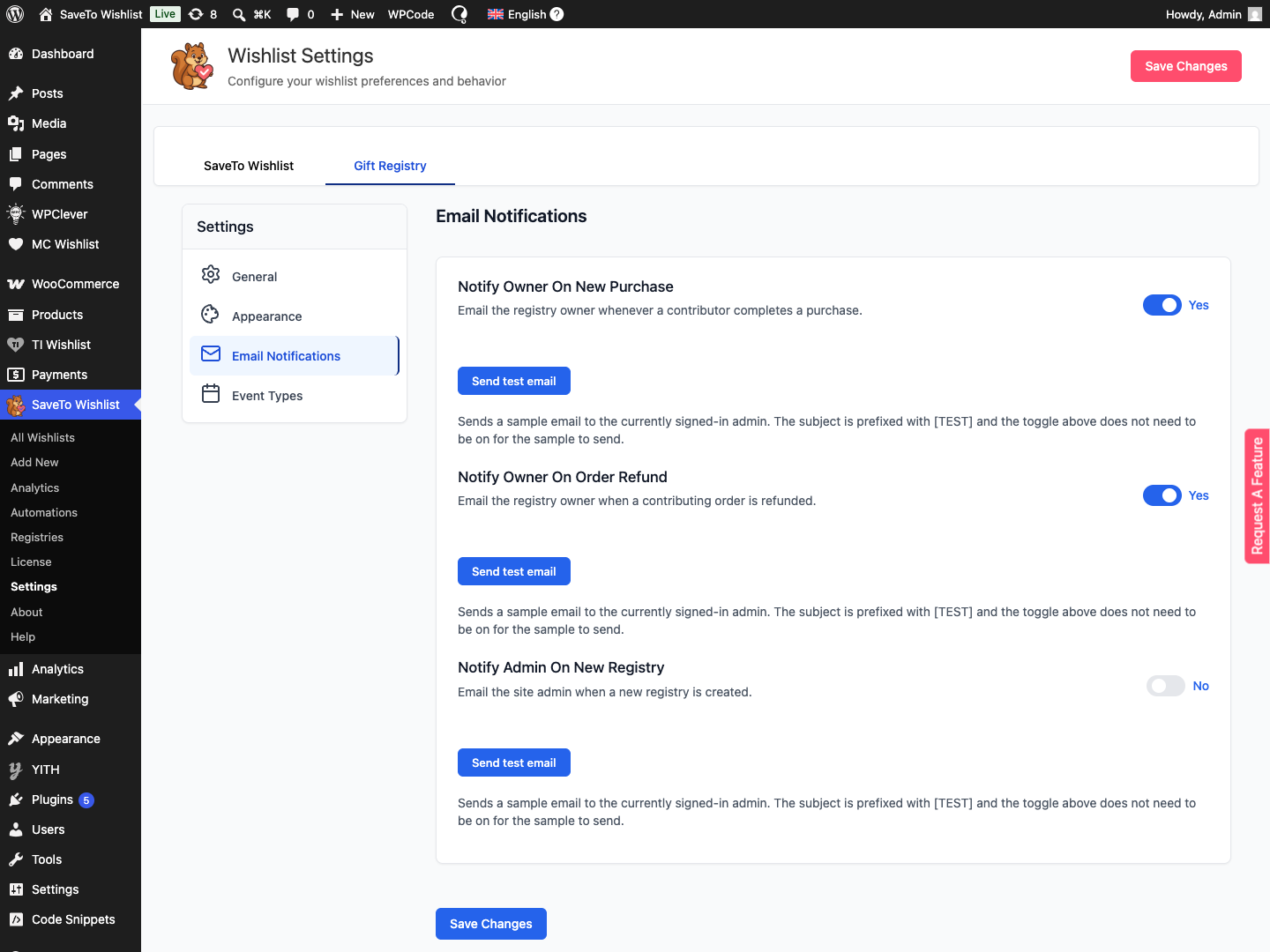
Task: Enable Notify Admin On New Registry toggle
Action: 1166,686
